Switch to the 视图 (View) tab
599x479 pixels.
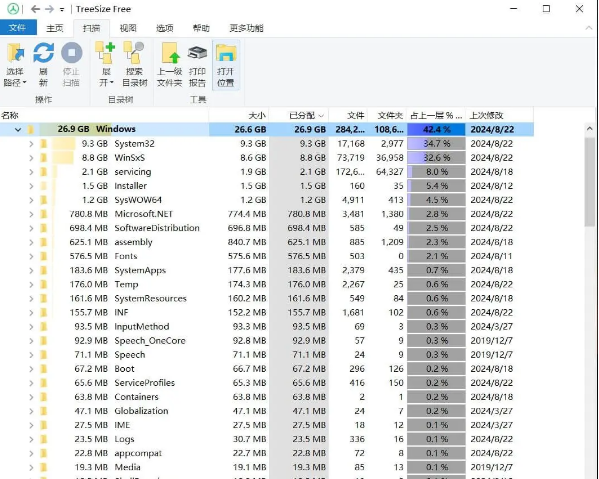(x=128, y=28)
